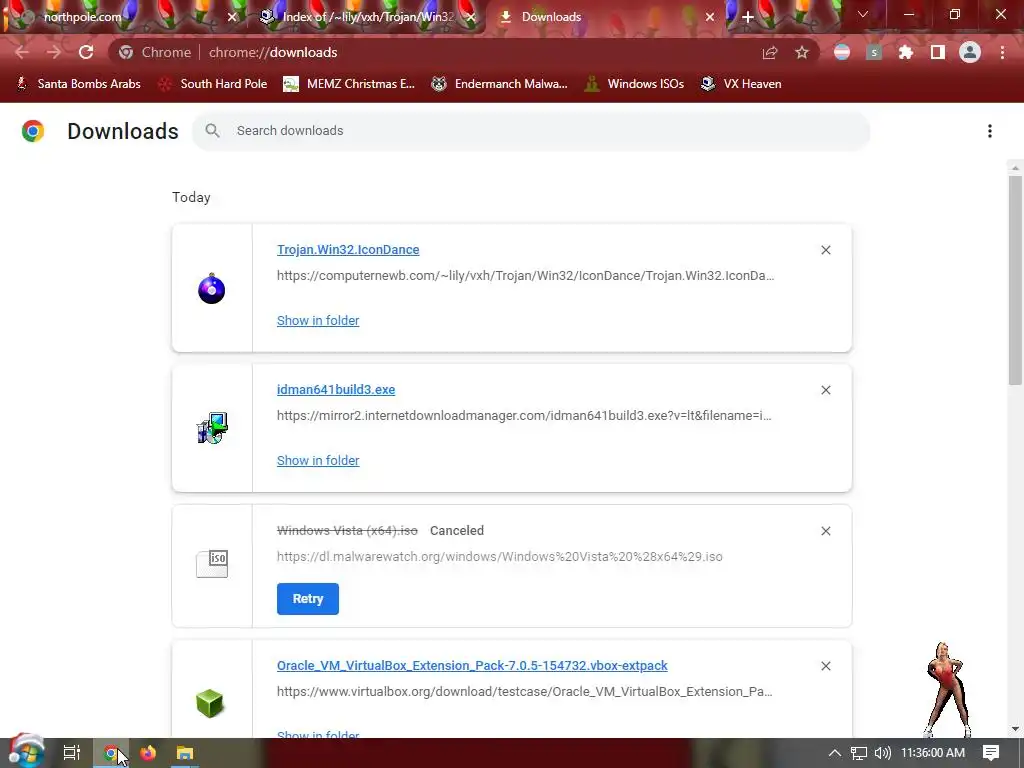The height and width of the screenshot is (768, 1024).
Task: Click the internetdownloadmanager.com source URL
Action: (524, 415)
